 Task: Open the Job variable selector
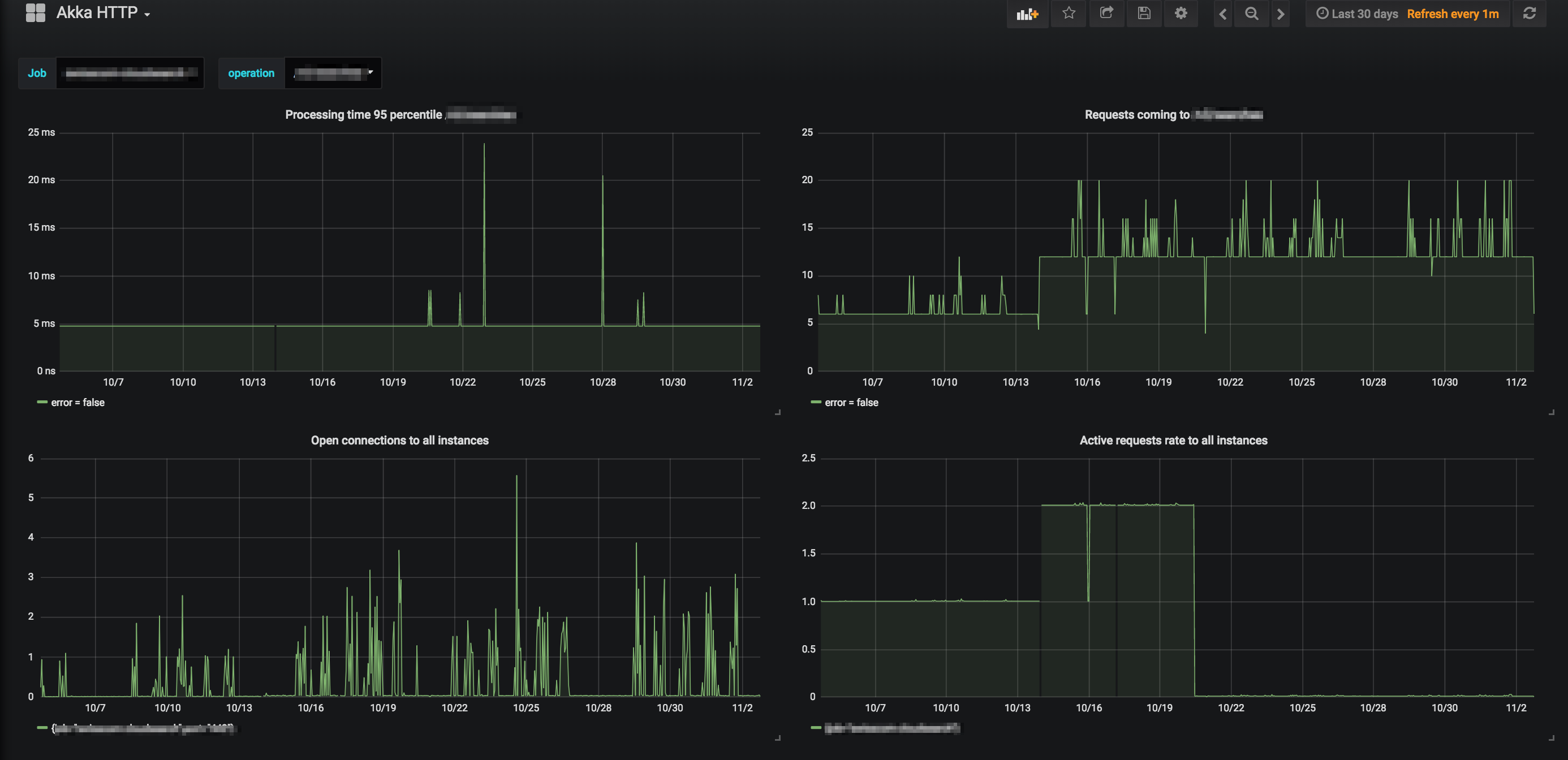pyautogui.click(x=130, y=73)
